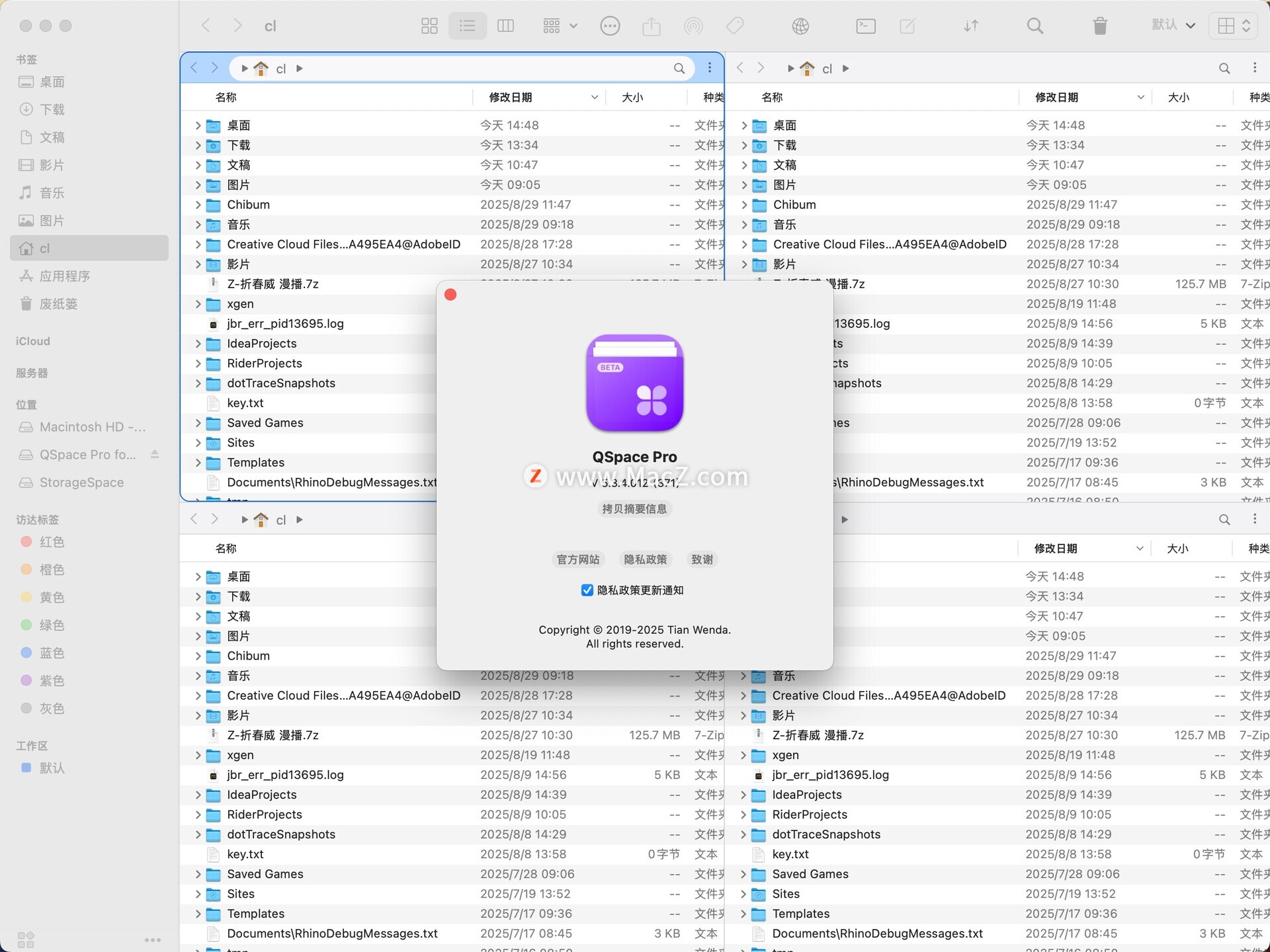This screenshot has height=952, width=1270.
Task: Click the top-left pane path bar
Action: [x=462, y=68]
